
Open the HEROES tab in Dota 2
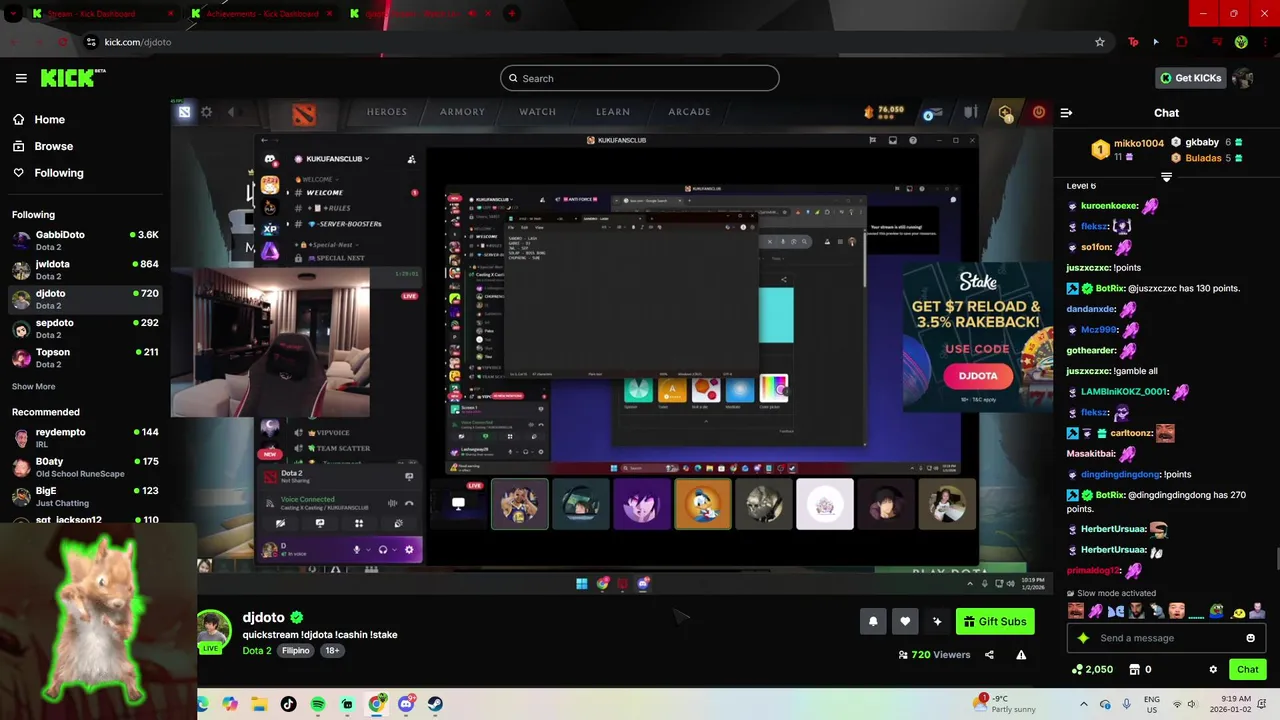point(386,112)
